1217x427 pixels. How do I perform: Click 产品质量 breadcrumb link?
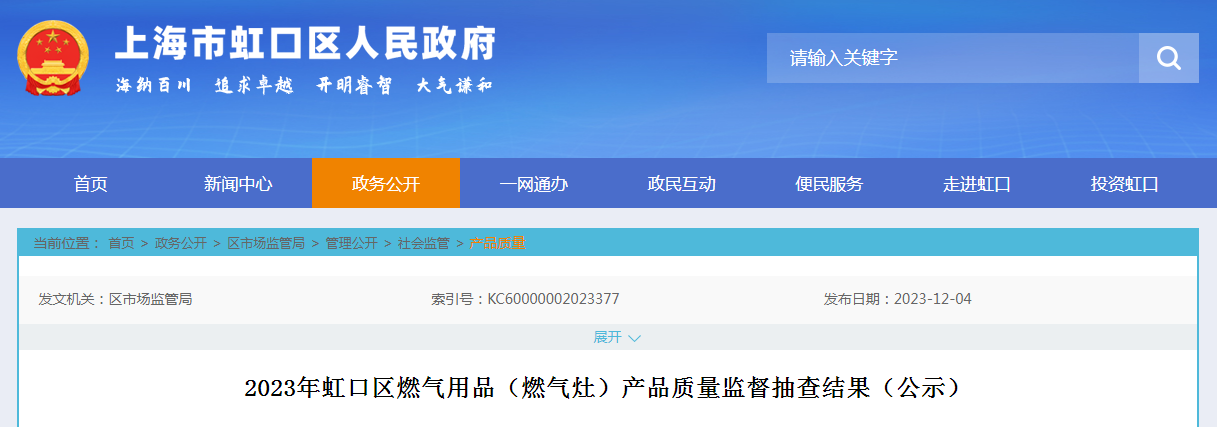click(497, 243)
